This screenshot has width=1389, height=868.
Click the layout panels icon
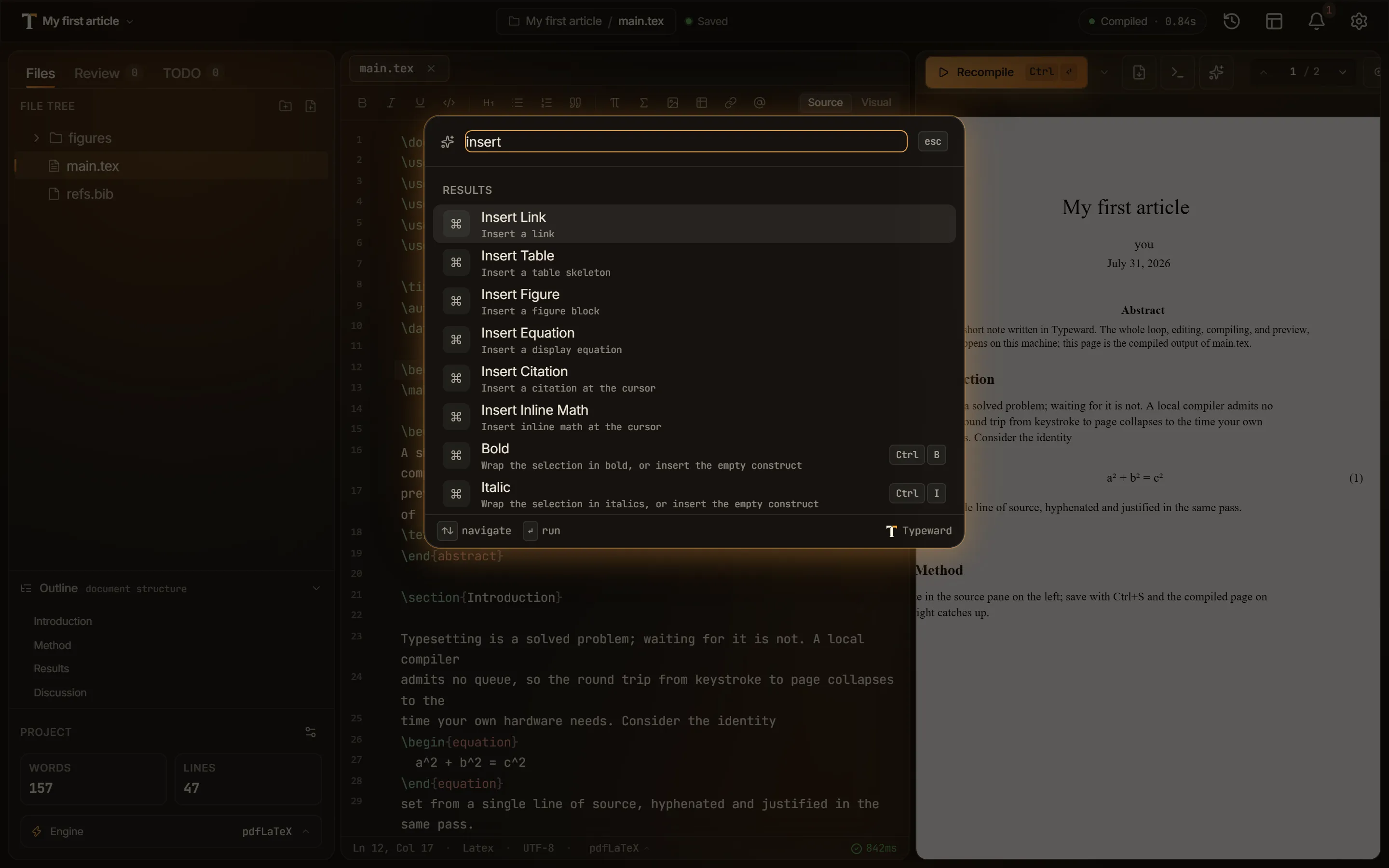1274,21
